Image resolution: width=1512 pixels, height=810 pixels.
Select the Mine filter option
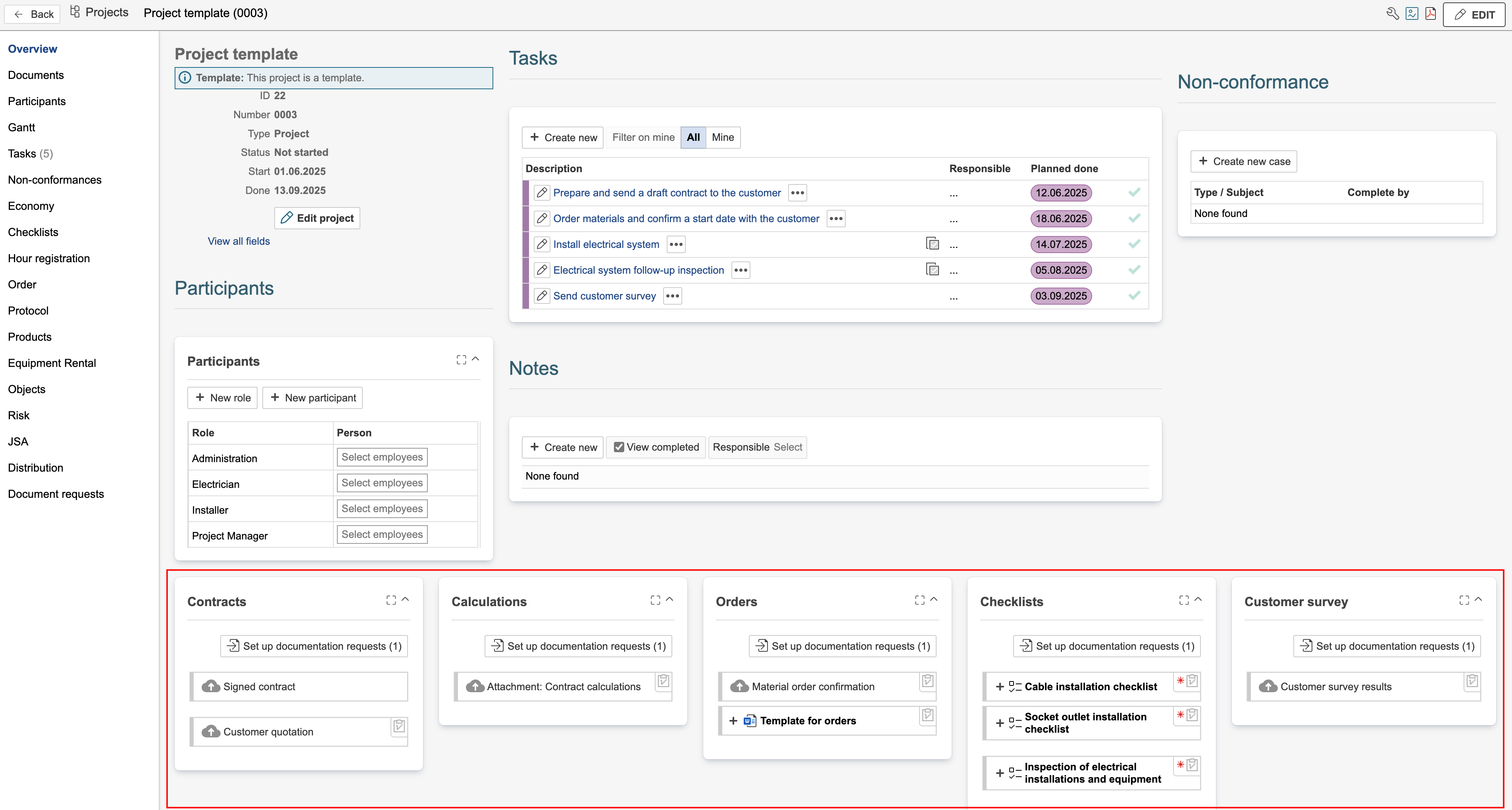pyautogui.click(x=723, y=137)
